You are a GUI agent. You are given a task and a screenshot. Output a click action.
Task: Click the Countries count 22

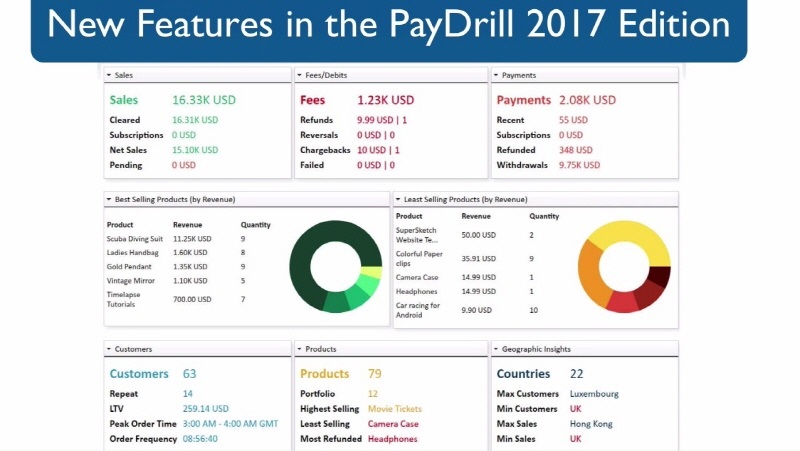click(x=577, y=374)
